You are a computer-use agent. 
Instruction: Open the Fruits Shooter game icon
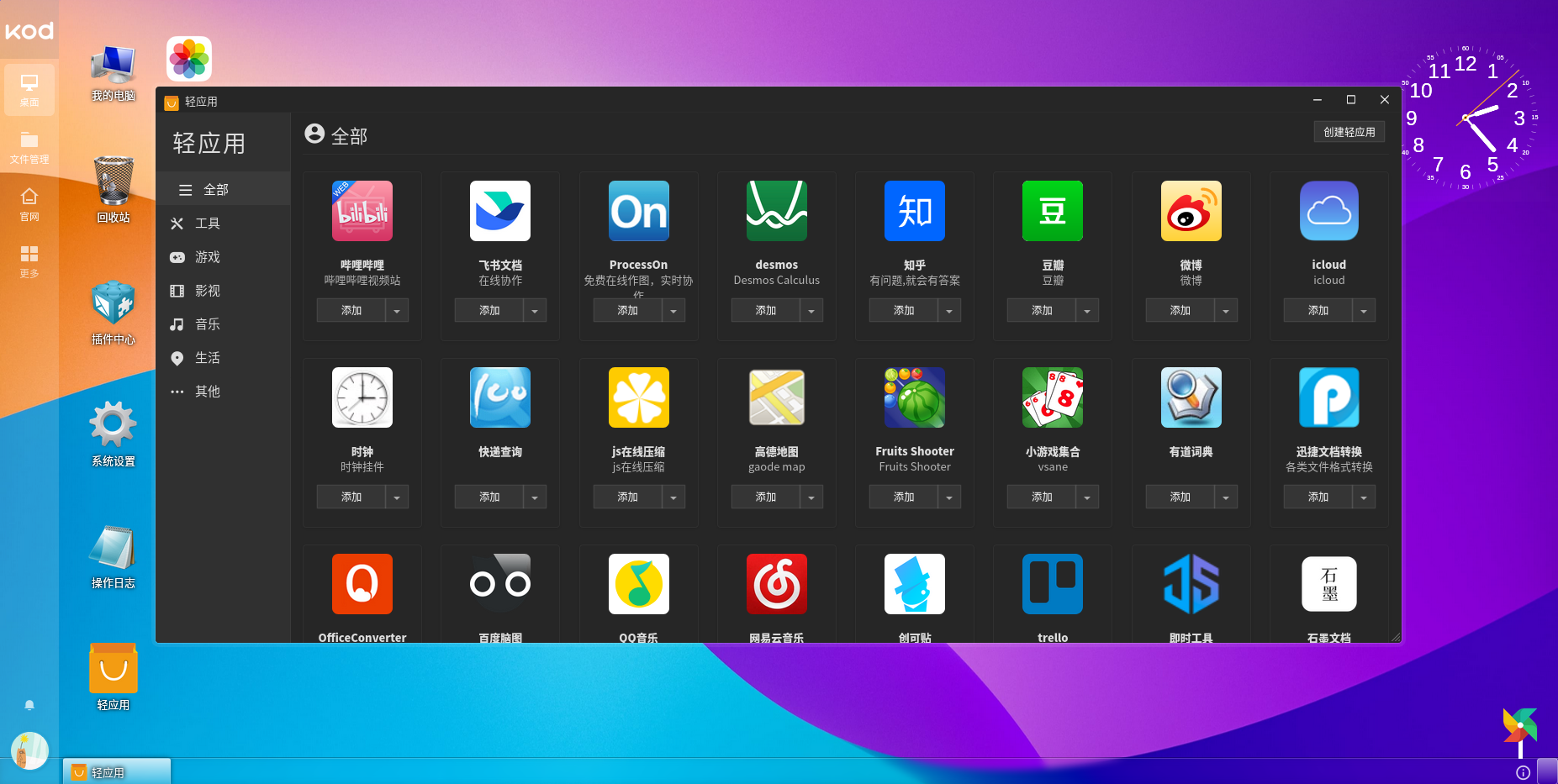(915, 397)
